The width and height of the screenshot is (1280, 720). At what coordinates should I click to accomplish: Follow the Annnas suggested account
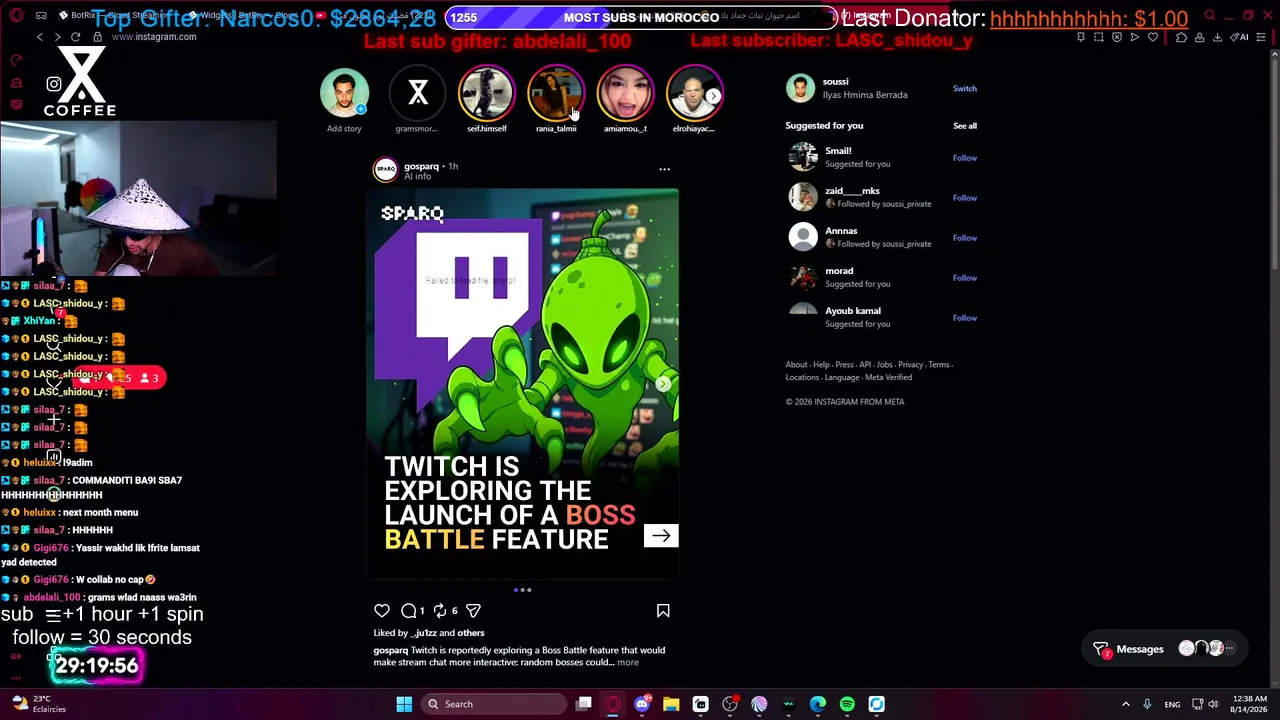pos(964,238)
